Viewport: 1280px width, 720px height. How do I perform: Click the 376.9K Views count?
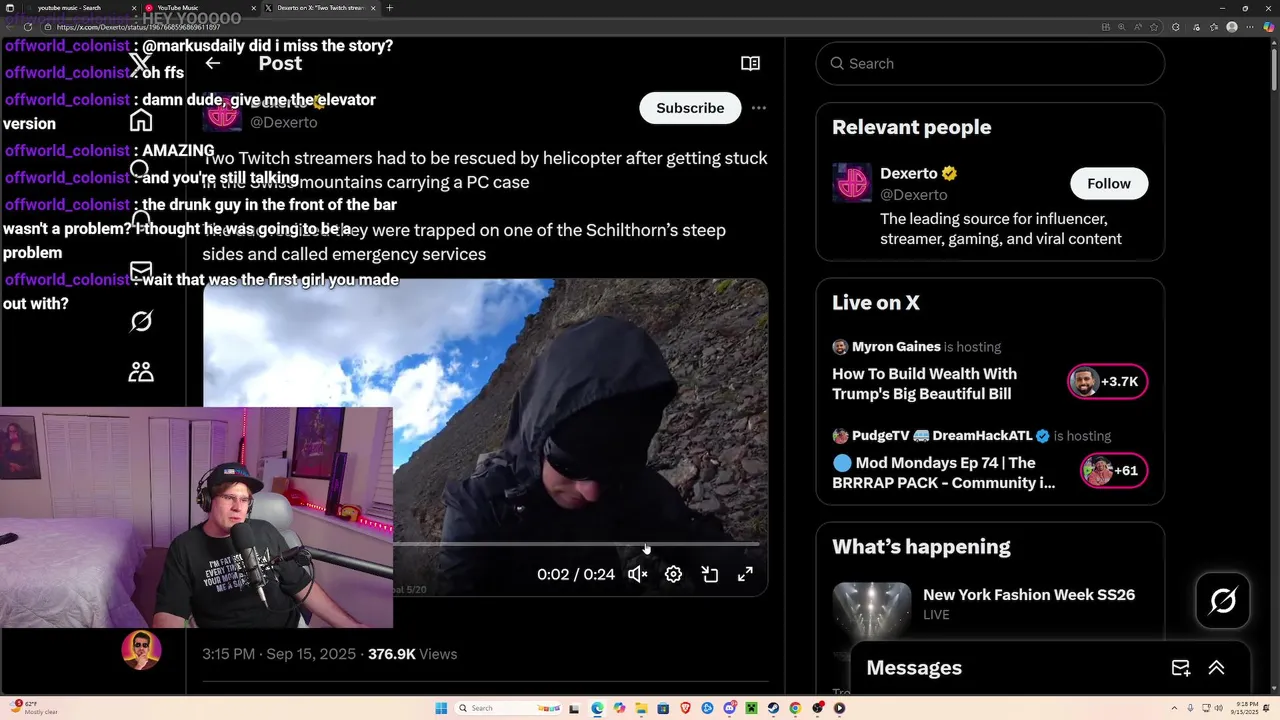[x=412, y=654]
